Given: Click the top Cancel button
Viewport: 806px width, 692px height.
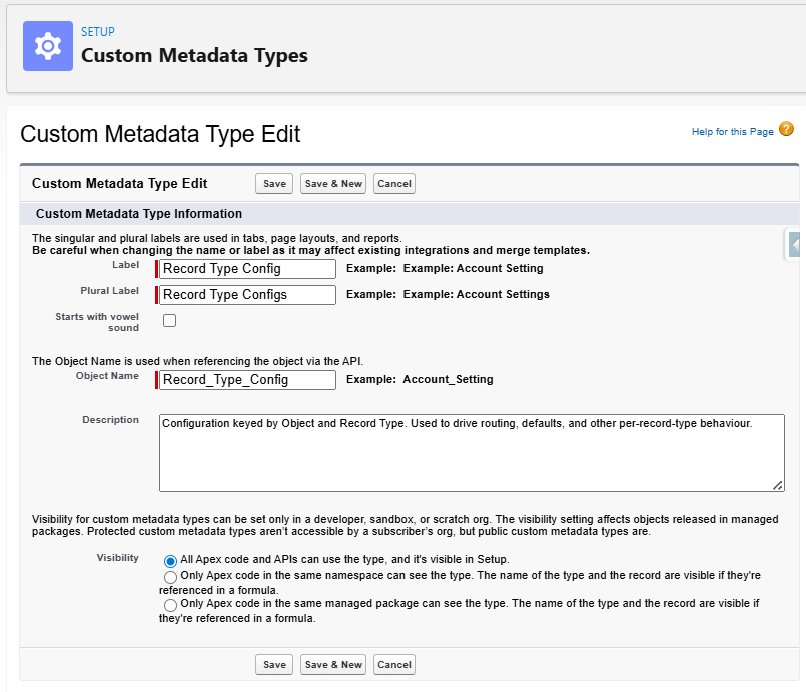Looking at the screenshot, I should [x=394, y=183].
